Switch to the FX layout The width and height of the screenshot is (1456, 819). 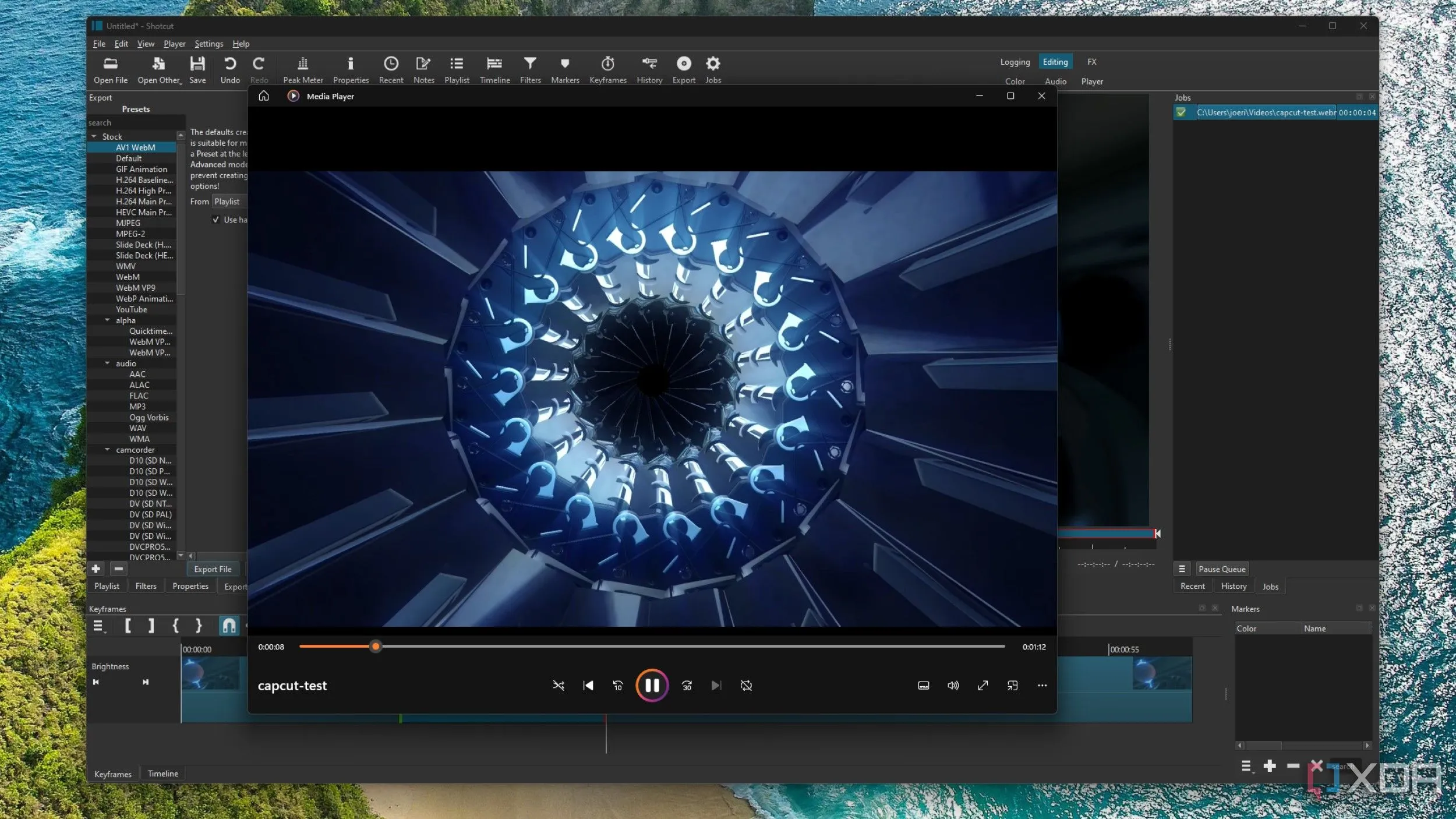(1092, 62)
